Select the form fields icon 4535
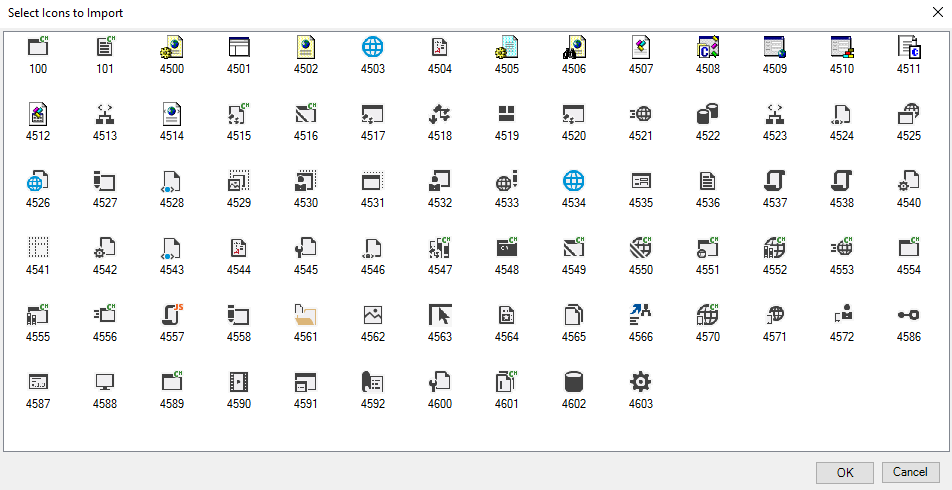Image resolution: width=952 pixels, height=490 pixels. [x=641, y=180]
